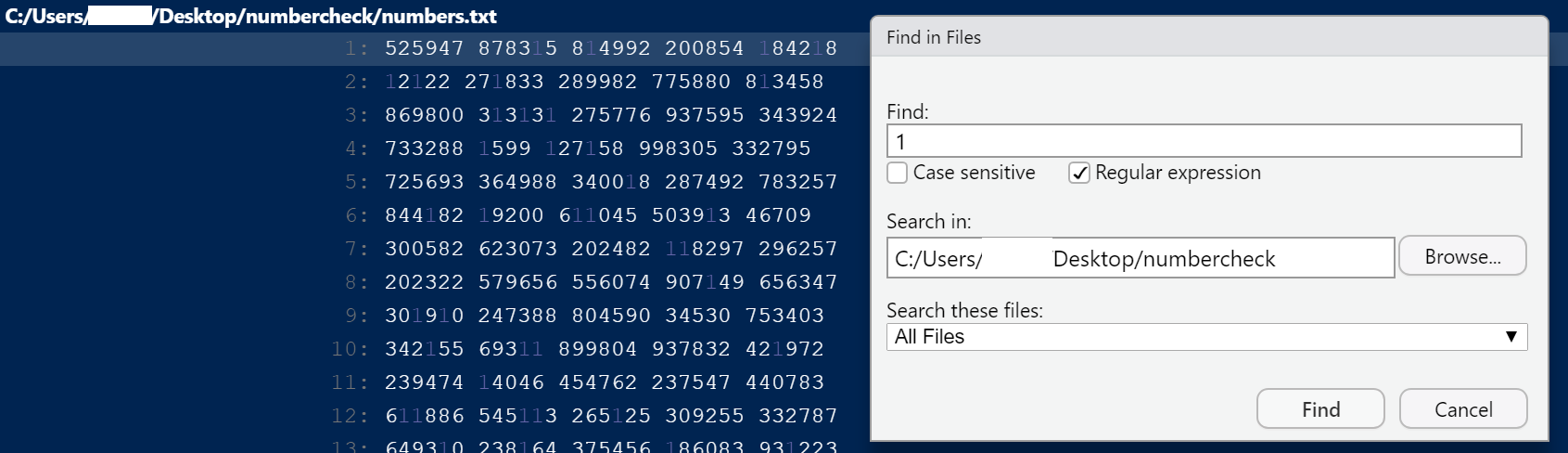
Task: Click the dropdown arrow beside All Files
Action: pos(1511,337)
